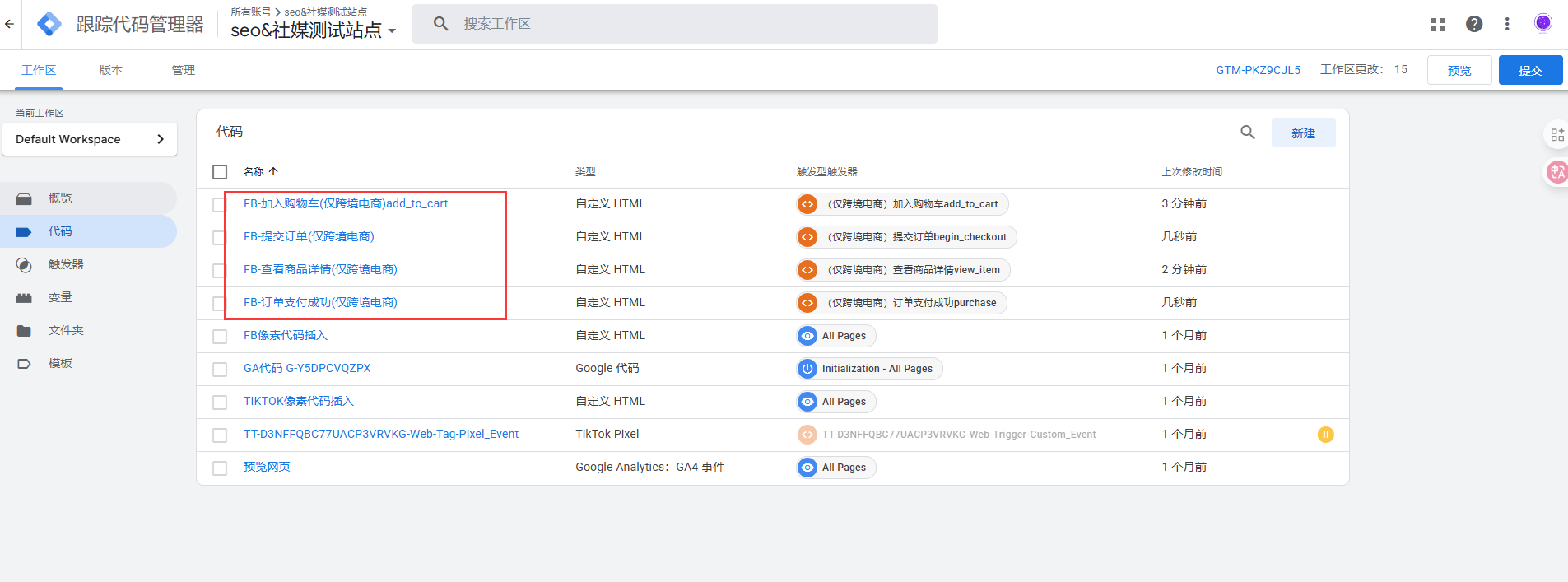Image resolution: width=1568 pixels, height=582 pixels.
Task: Check the box for FB-加入购物车 add_to_cart row
Action: pos(220,205)
